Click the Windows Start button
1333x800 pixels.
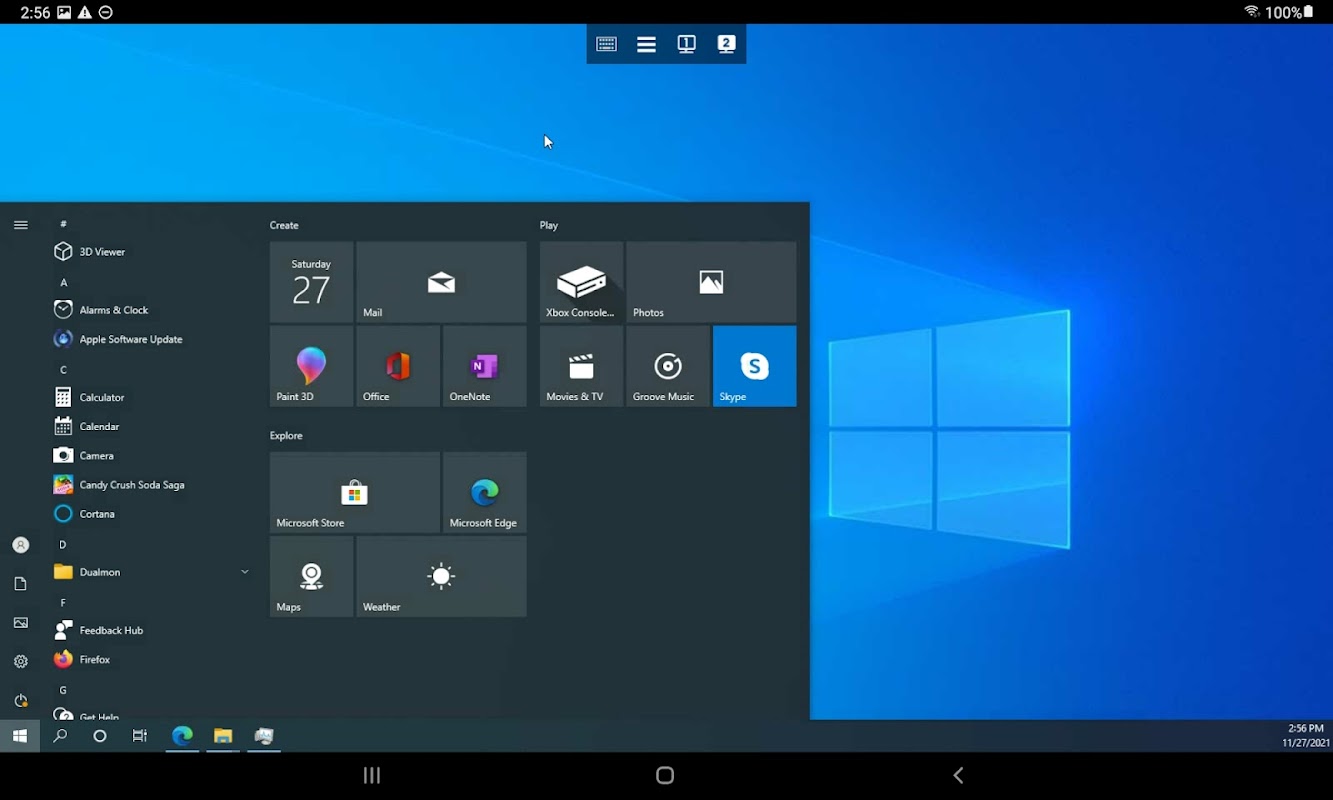click(19, 736)
